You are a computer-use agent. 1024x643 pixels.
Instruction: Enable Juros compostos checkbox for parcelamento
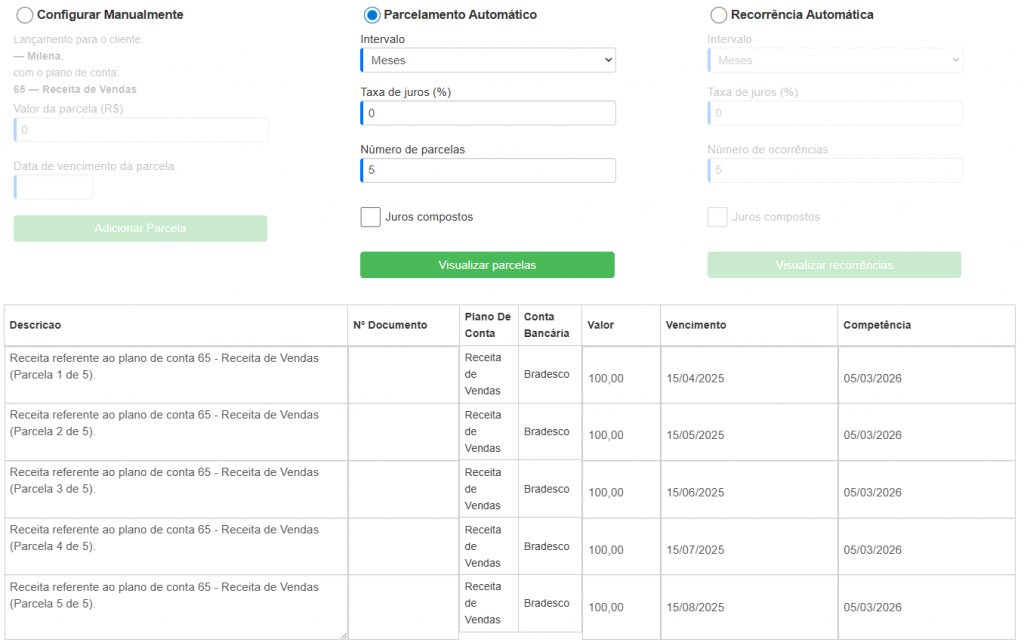[370, 217]
